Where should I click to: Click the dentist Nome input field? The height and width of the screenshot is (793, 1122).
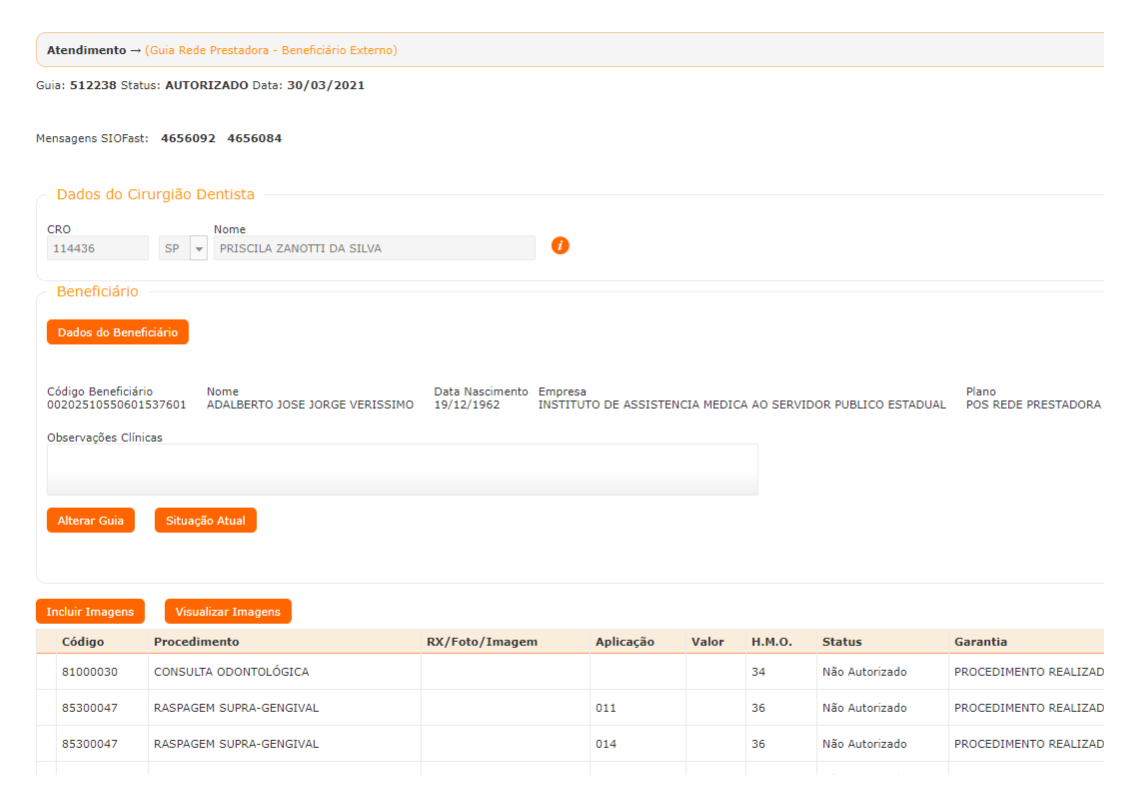pyautogui.click(x=374, y=248)
